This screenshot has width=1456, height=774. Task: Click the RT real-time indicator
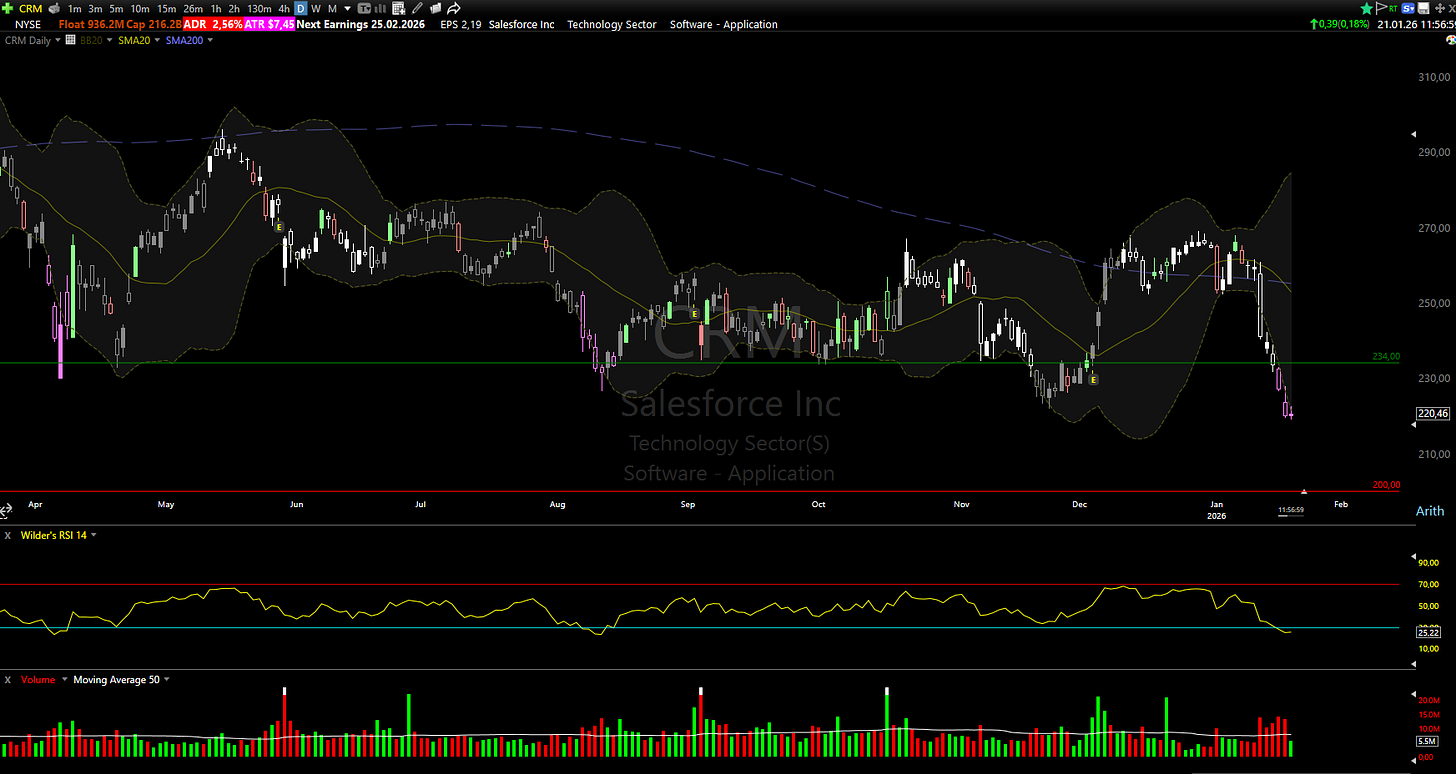(1393, 9)
